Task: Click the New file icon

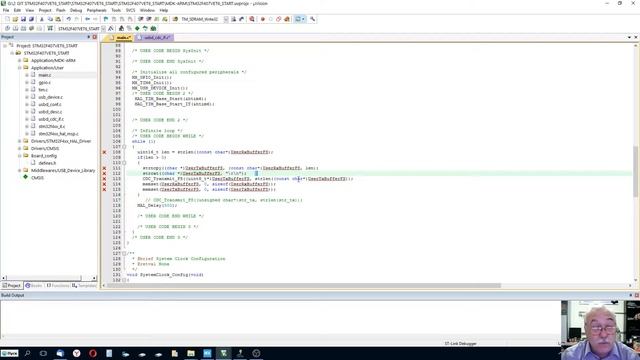Action: (7, 19)
